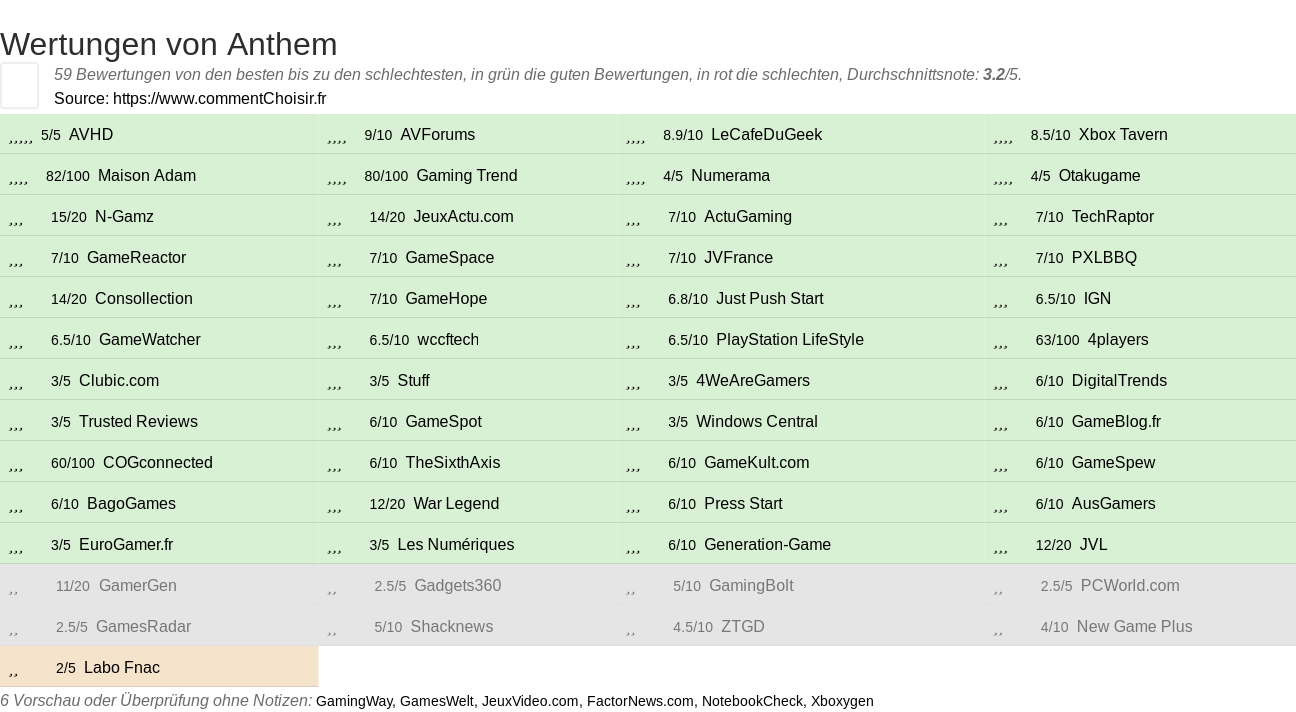Image resolution: width=1296 pixels, height=712 pixels.
Task: Open Numerama review link
Action: [731, 176]
